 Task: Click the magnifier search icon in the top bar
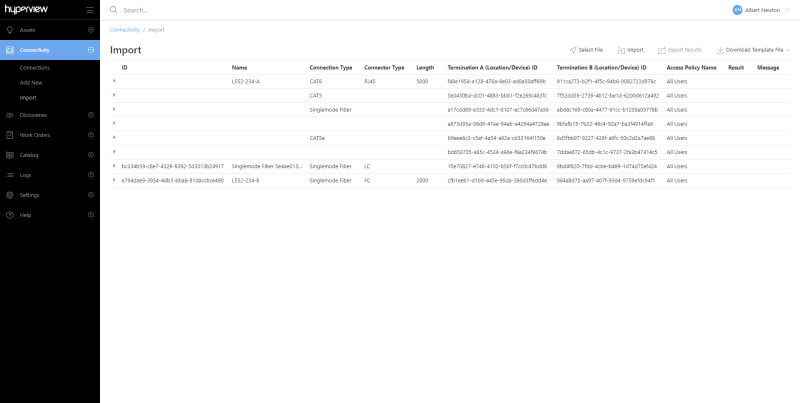coord(114,10)
